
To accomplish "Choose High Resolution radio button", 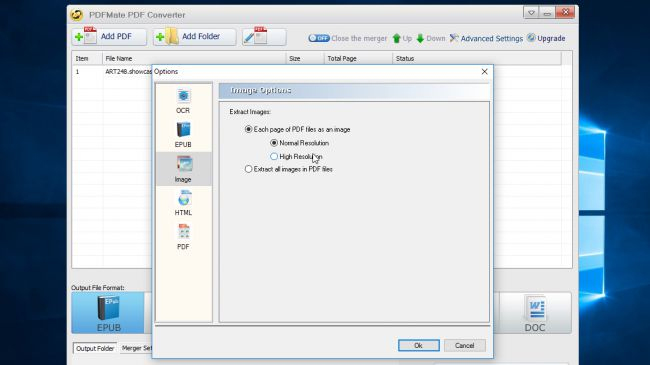I will click(x=296, y=157).
